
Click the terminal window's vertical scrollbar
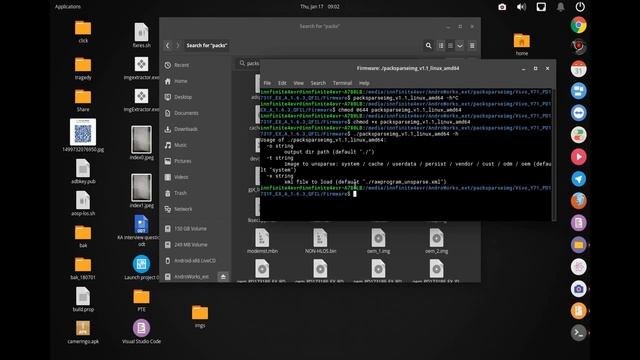tap(553, 154)
